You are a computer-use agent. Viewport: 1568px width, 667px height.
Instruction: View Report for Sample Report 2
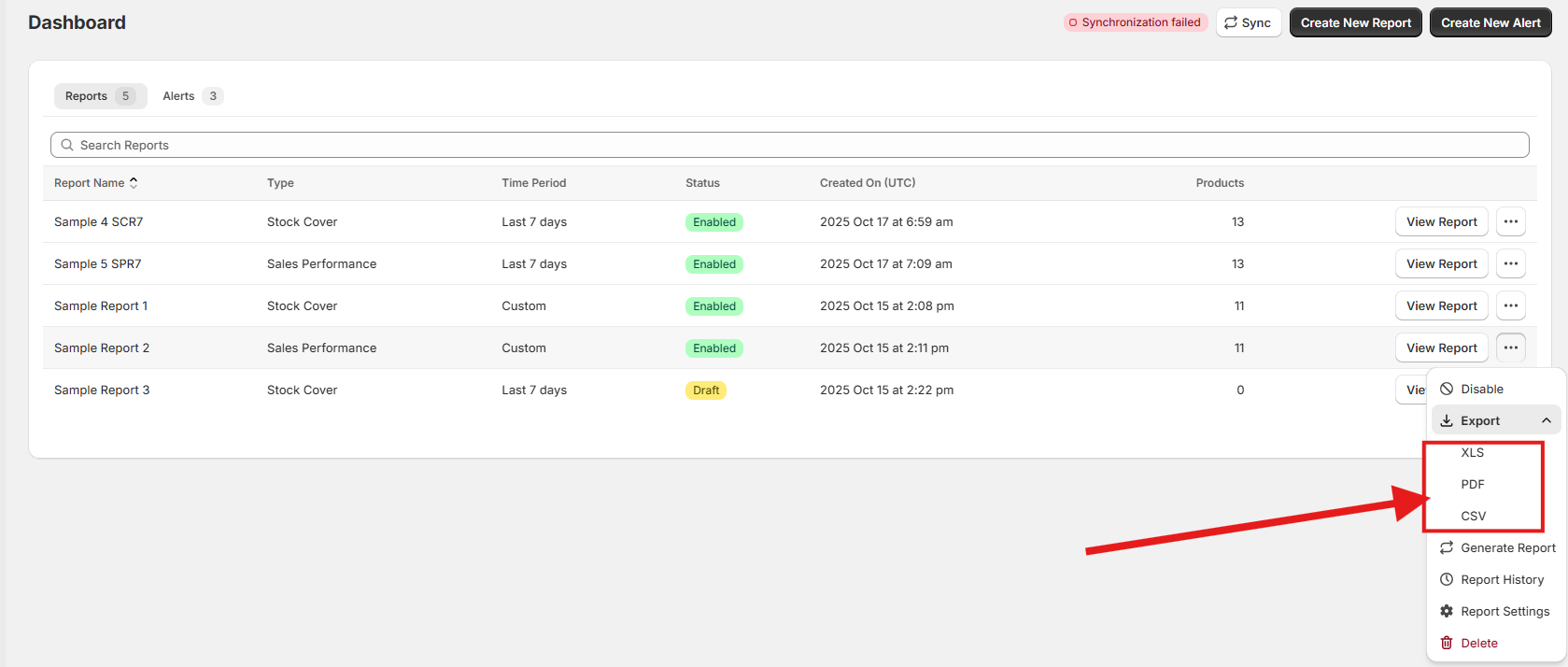pos(1441,348)
